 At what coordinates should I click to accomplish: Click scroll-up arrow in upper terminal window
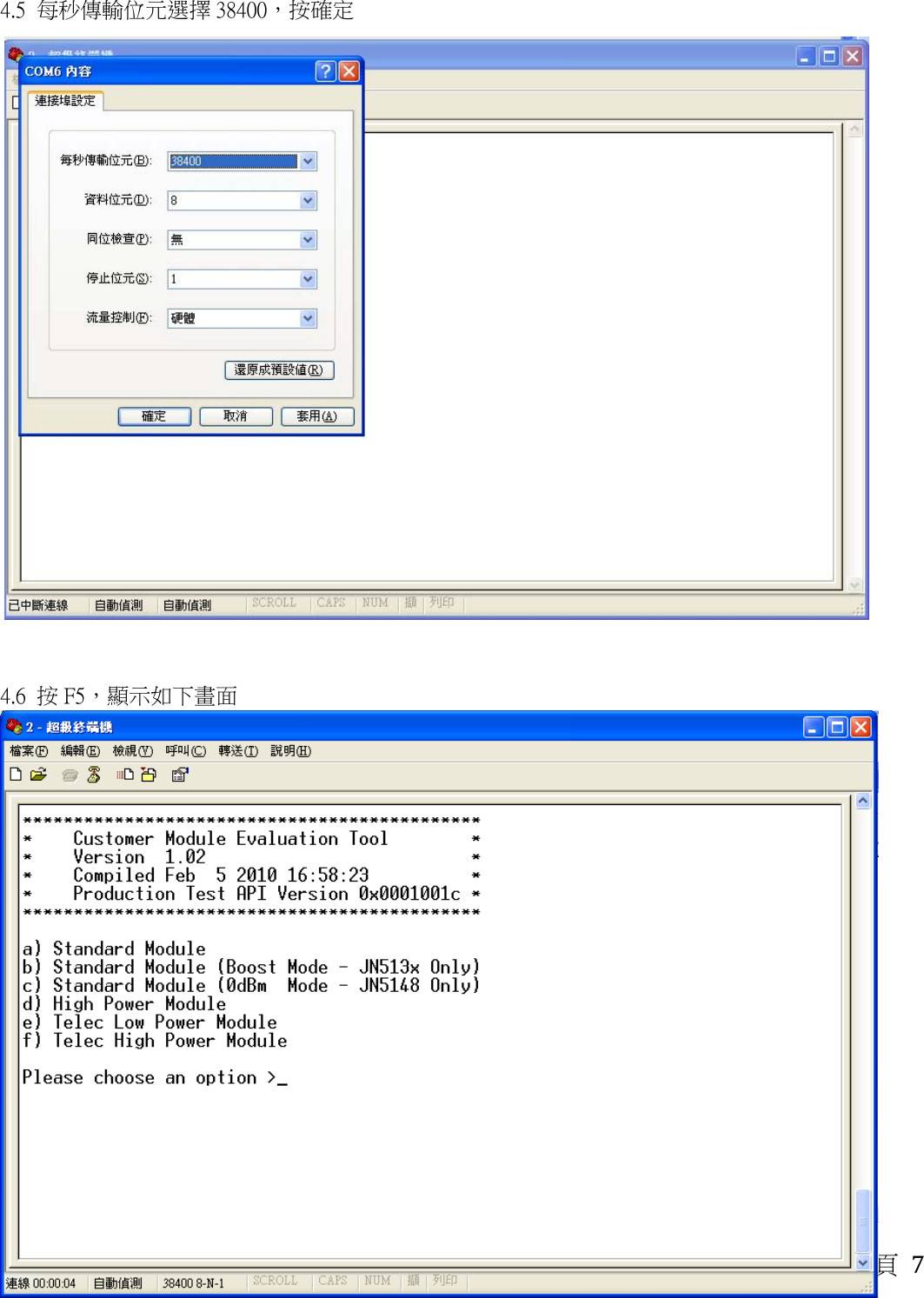[x=854, y=130]
